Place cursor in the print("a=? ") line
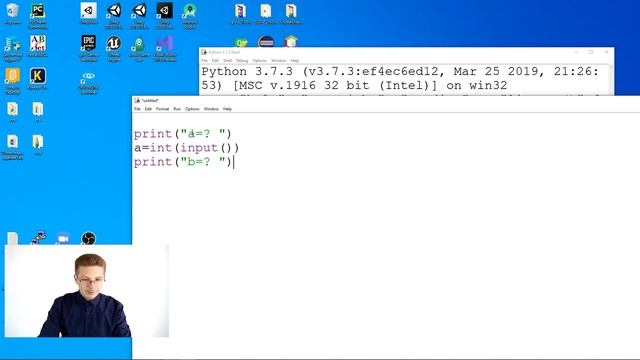Image resolution: width=640 pixels, height=360 pixels. point(182,134)
